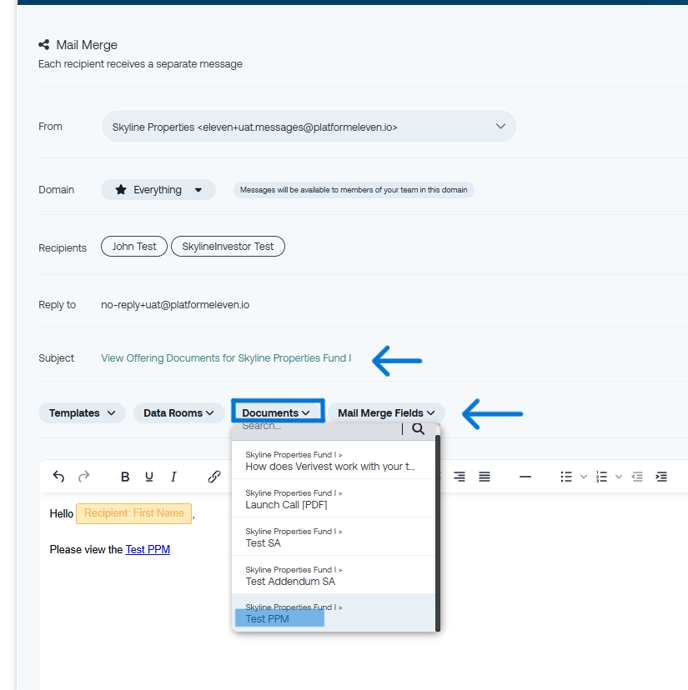
Task: Open the Everything domain dropdown
Action: 158,190
